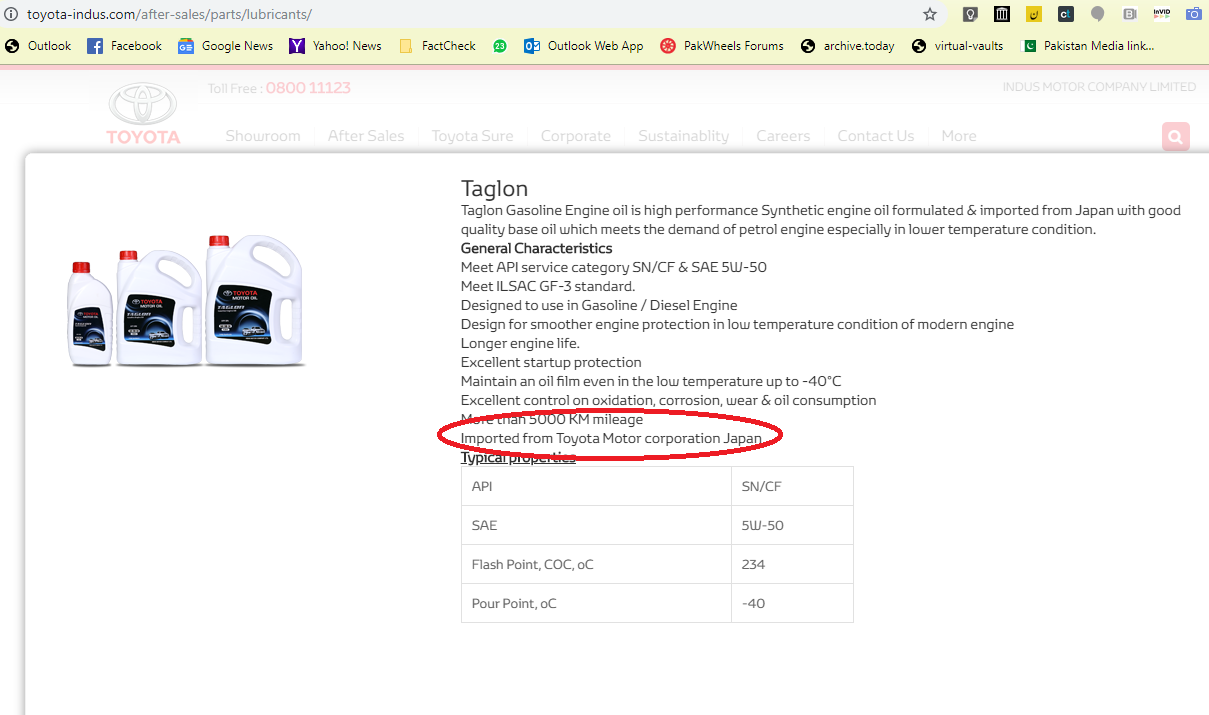
Task: Click 'Imported from Toyota Motor corporation Japan' line
Action: [x=611, y=438]
